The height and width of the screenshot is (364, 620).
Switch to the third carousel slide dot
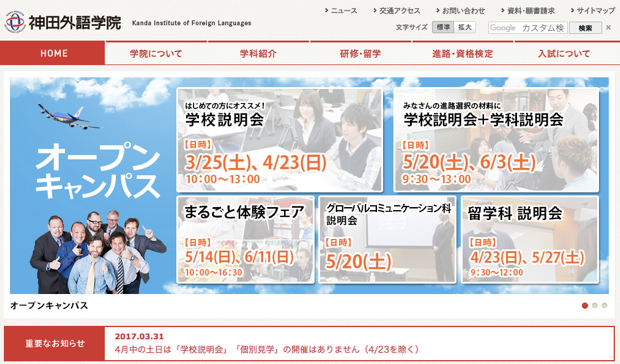tap(604, 306)
